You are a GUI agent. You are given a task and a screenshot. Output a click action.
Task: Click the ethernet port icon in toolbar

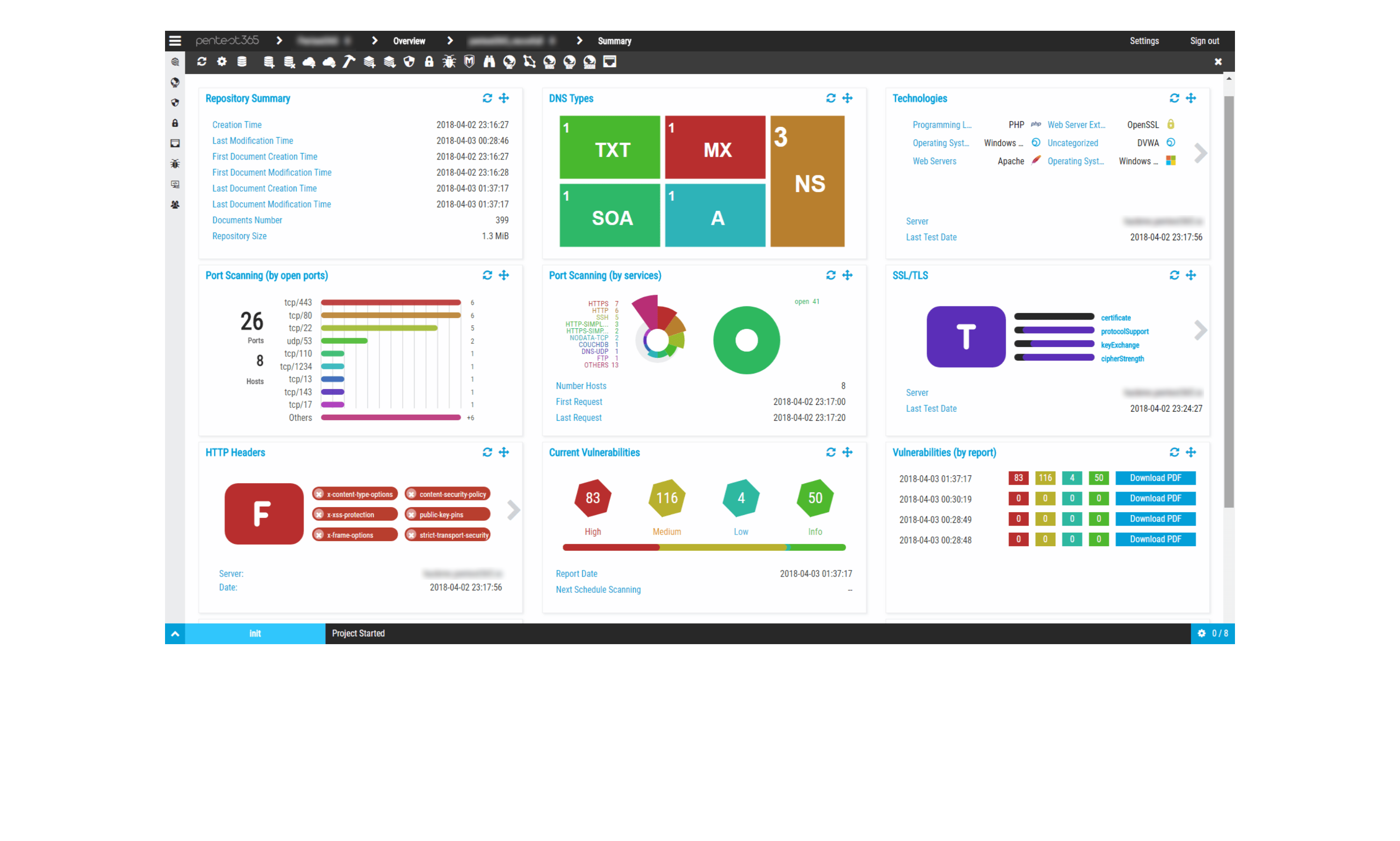coord(610,61)
